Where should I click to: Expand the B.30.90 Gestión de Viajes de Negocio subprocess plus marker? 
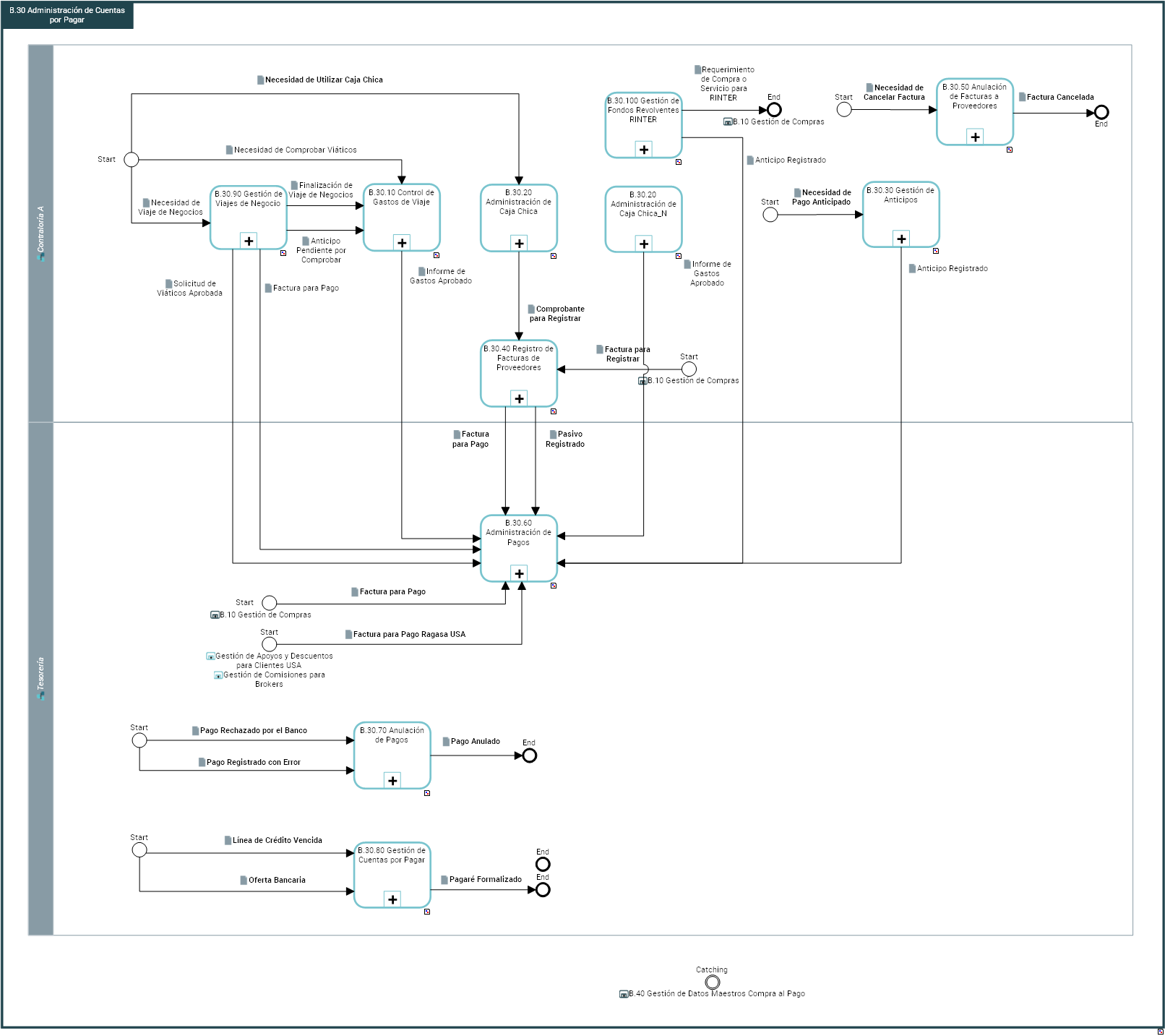click(x=249, y=241)
